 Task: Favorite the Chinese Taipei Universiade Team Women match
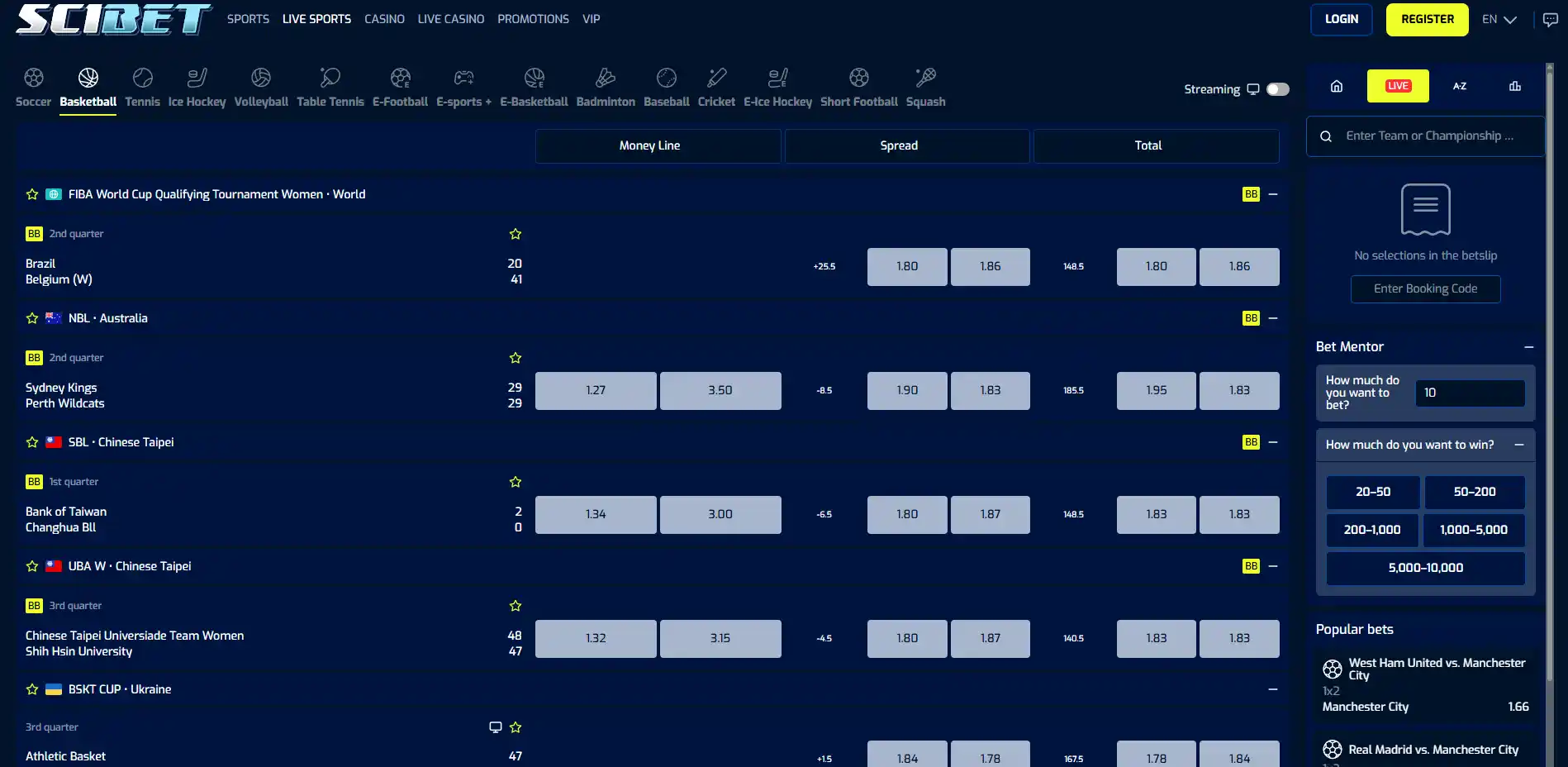pyautogui.click(x=516, y=606)
